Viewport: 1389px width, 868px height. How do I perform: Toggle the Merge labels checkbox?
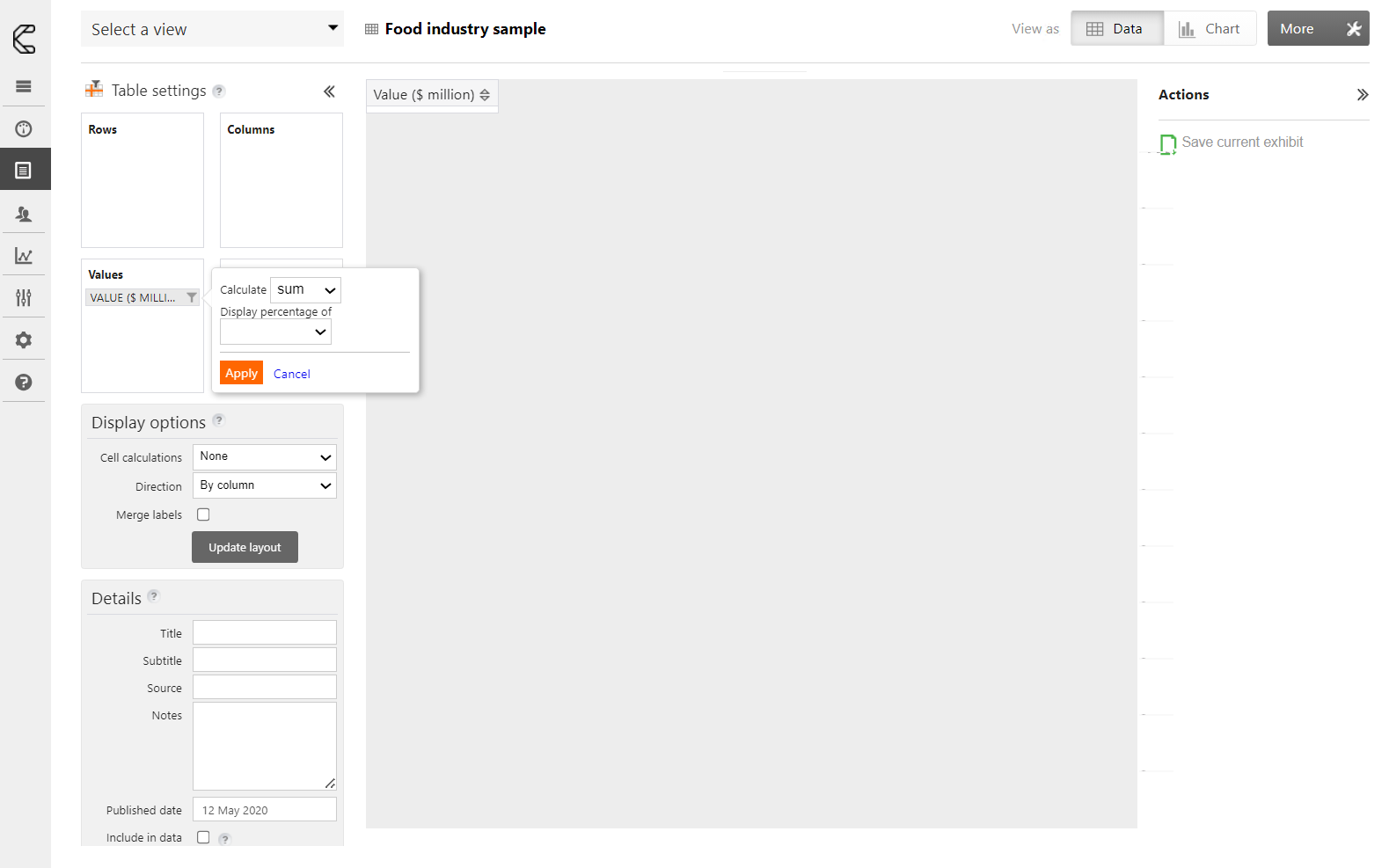click(203, 514)
